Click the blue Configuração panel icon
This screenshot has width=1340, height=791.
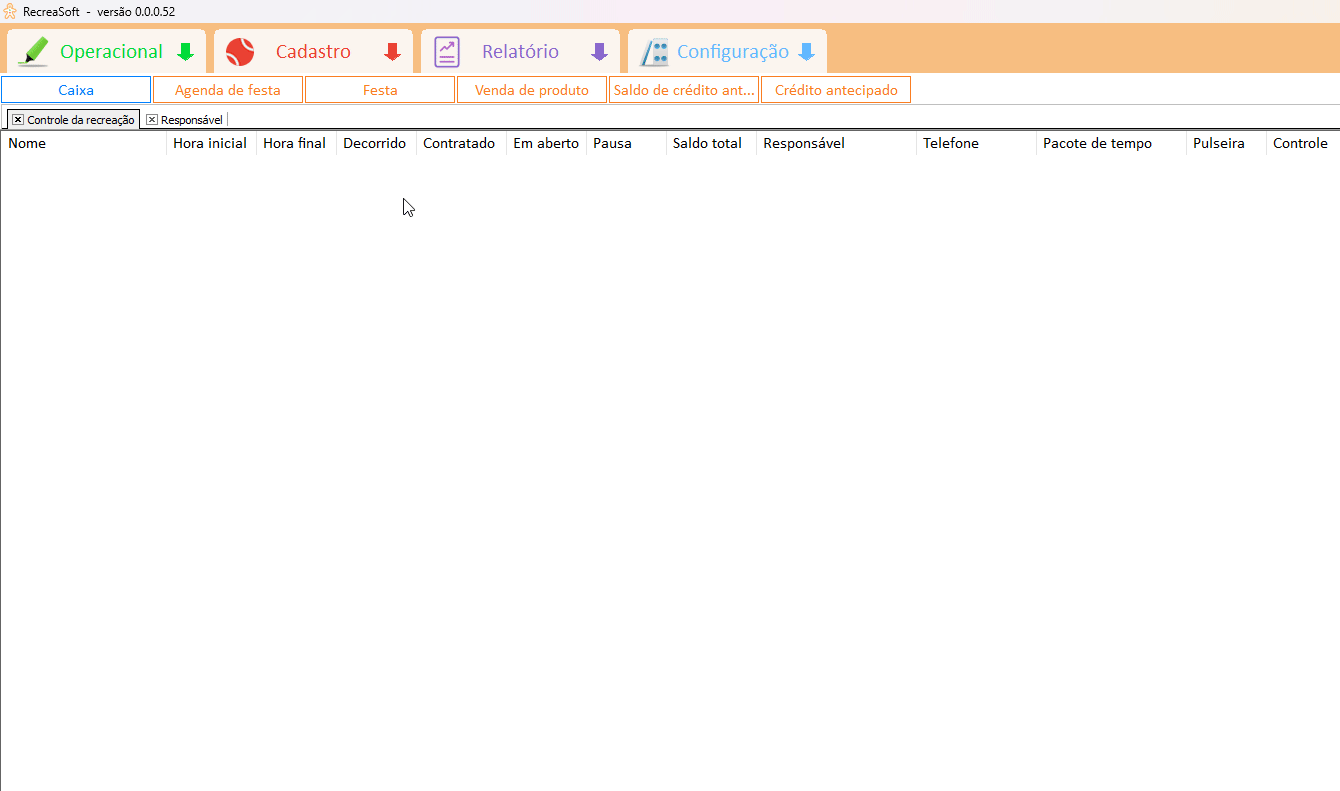click(x=654, y=52)
